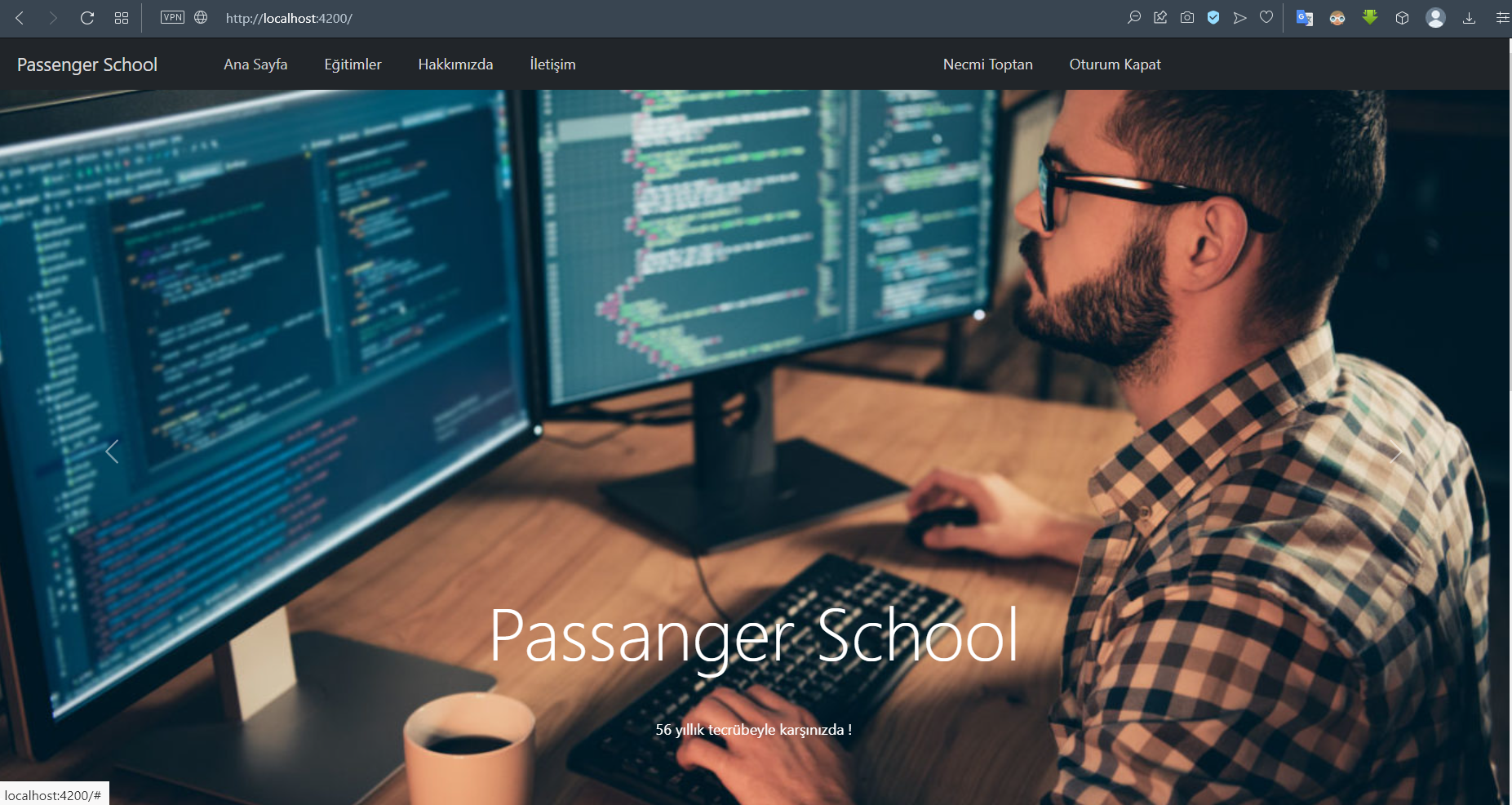Add page to bookmarks with heart icon

coord(1266,17)
